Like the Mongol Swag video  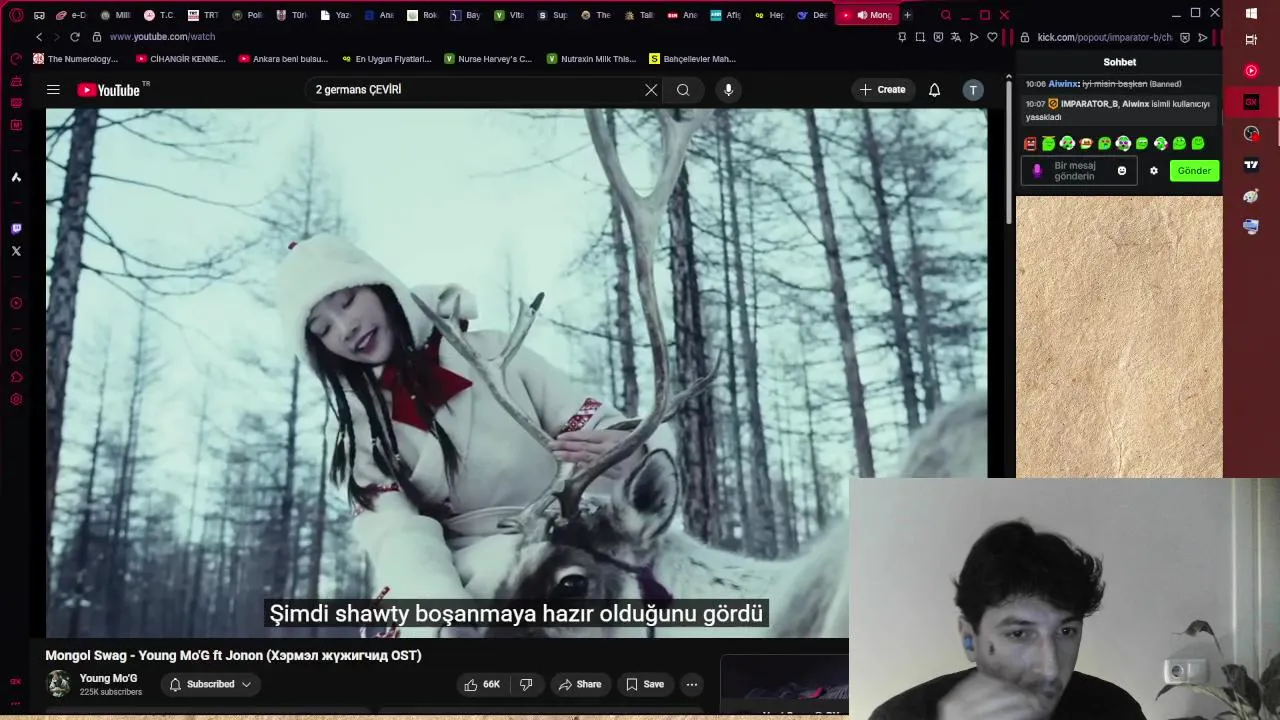point(482,684)
